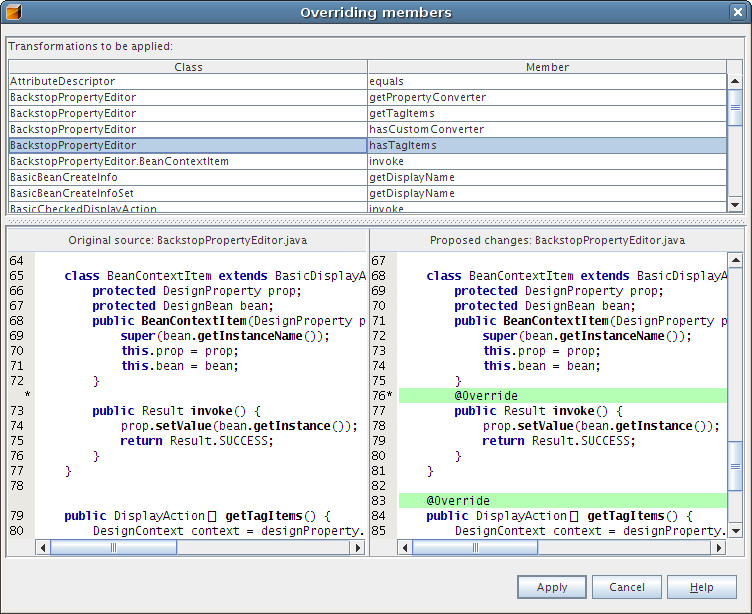Select the BackstopPropertyEditor.BeanContextItem row

point(188,161)
